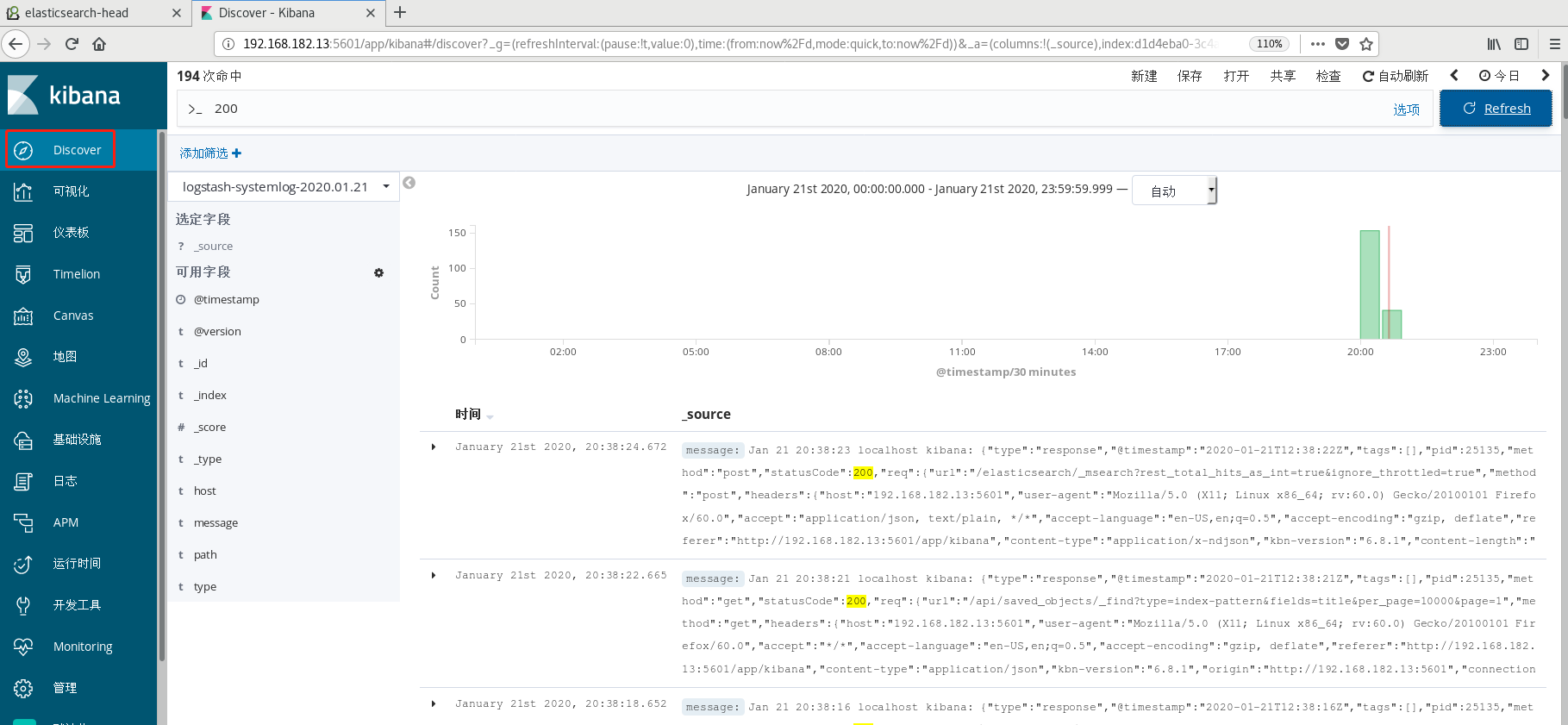Expand the 20:38:22.665 log row

click(x=434, y=575)
